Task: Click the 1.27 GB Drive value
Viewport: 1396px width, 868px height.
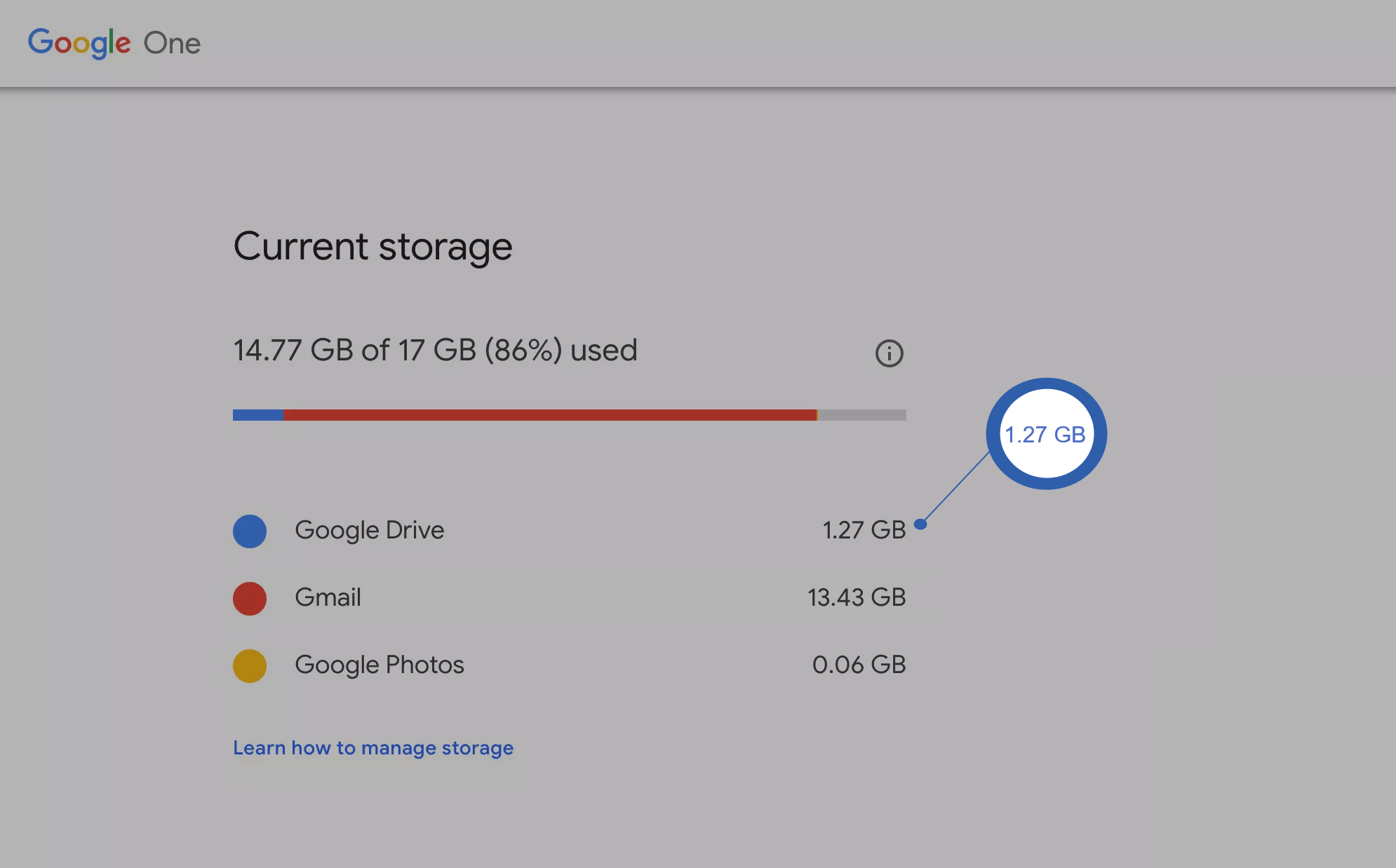Action: pos(864,530)
